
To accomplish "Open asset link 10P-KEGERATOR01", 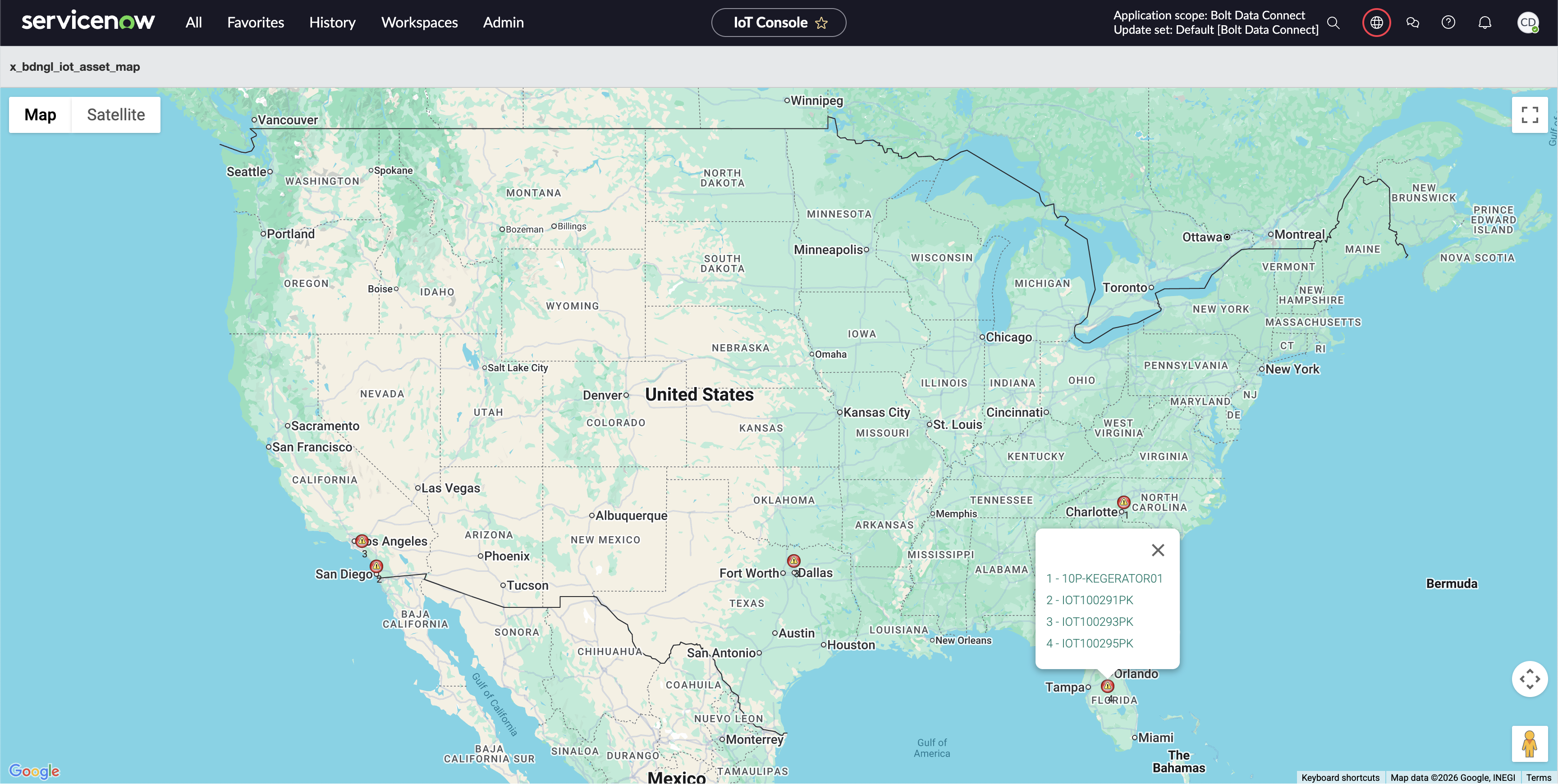I will pyautogui.click(x=1104, y=579).
